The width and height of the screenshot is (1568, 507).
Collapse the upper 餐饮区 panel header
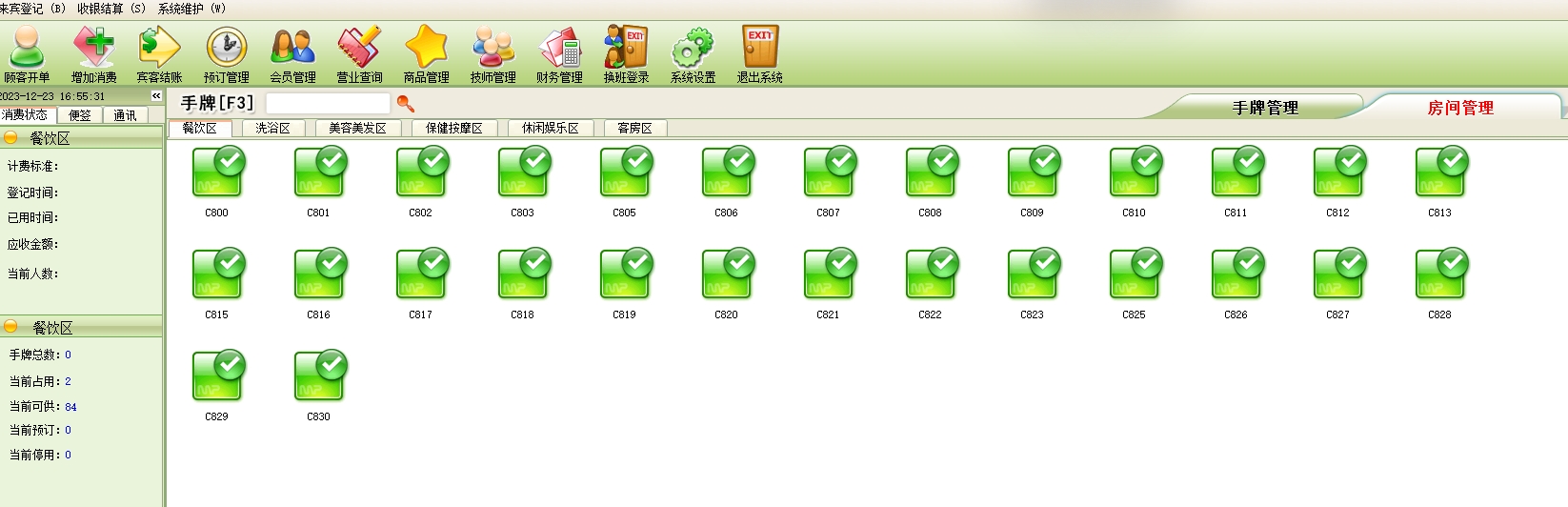point(11,138)
